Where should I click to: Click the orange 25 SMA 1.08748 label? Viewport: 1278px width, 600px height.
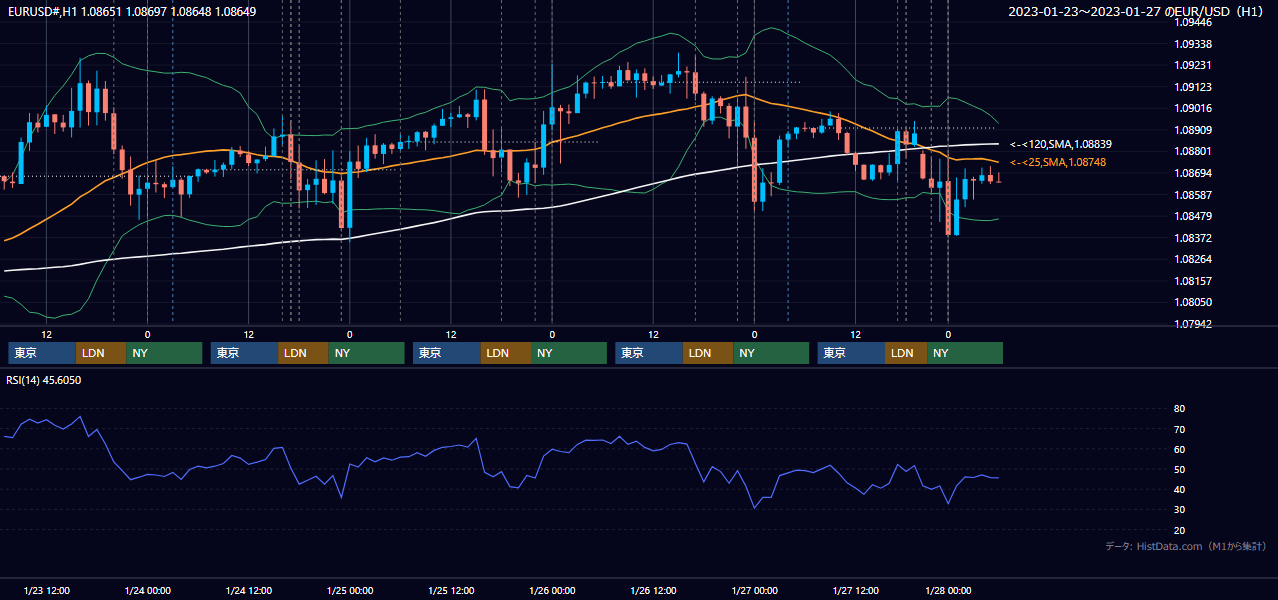1058,162
